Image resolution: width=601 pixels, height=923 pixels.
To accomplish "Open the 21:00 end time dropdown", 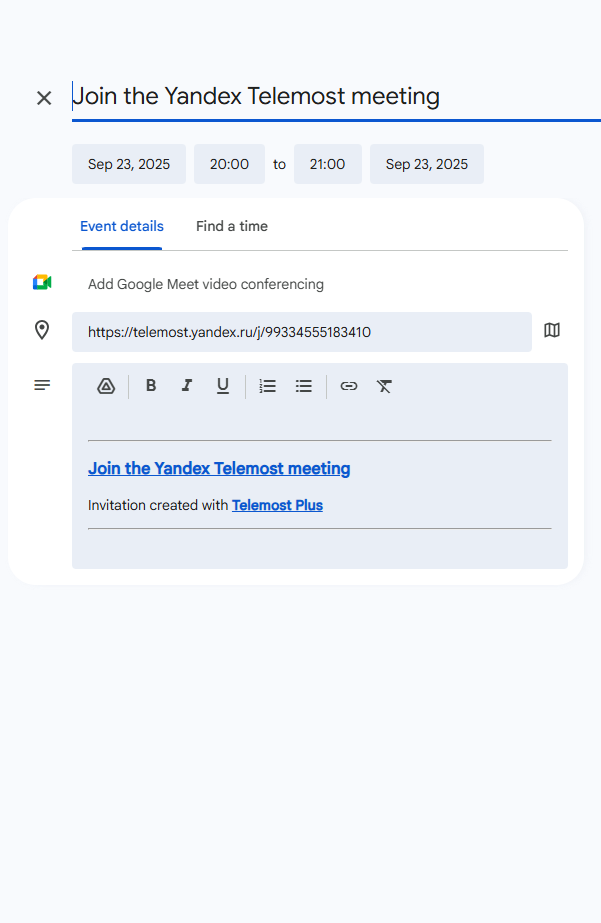I will click(327, 164).
